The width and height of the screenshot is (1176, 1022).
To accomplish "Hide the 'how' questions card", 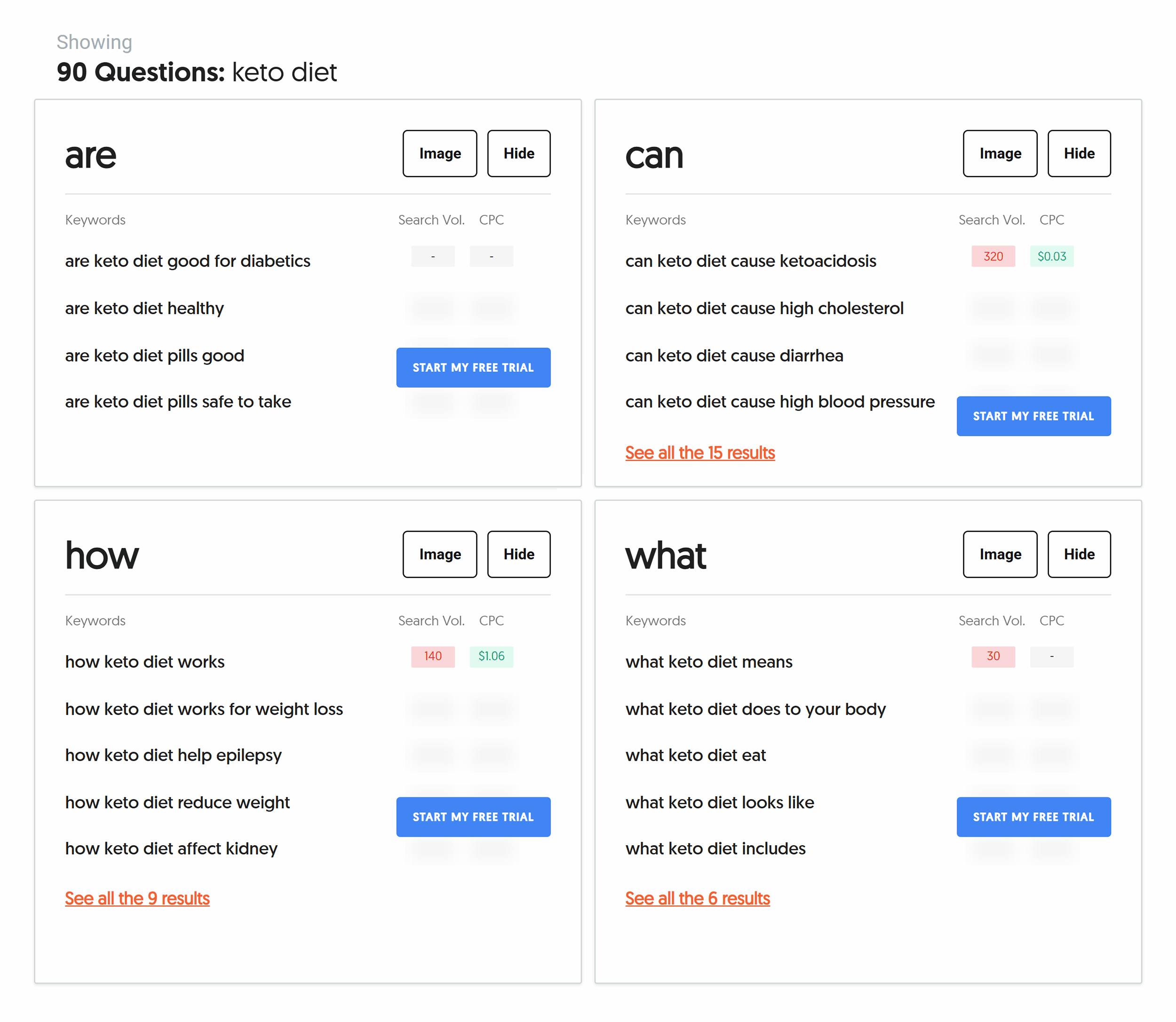I will point(518,555).
